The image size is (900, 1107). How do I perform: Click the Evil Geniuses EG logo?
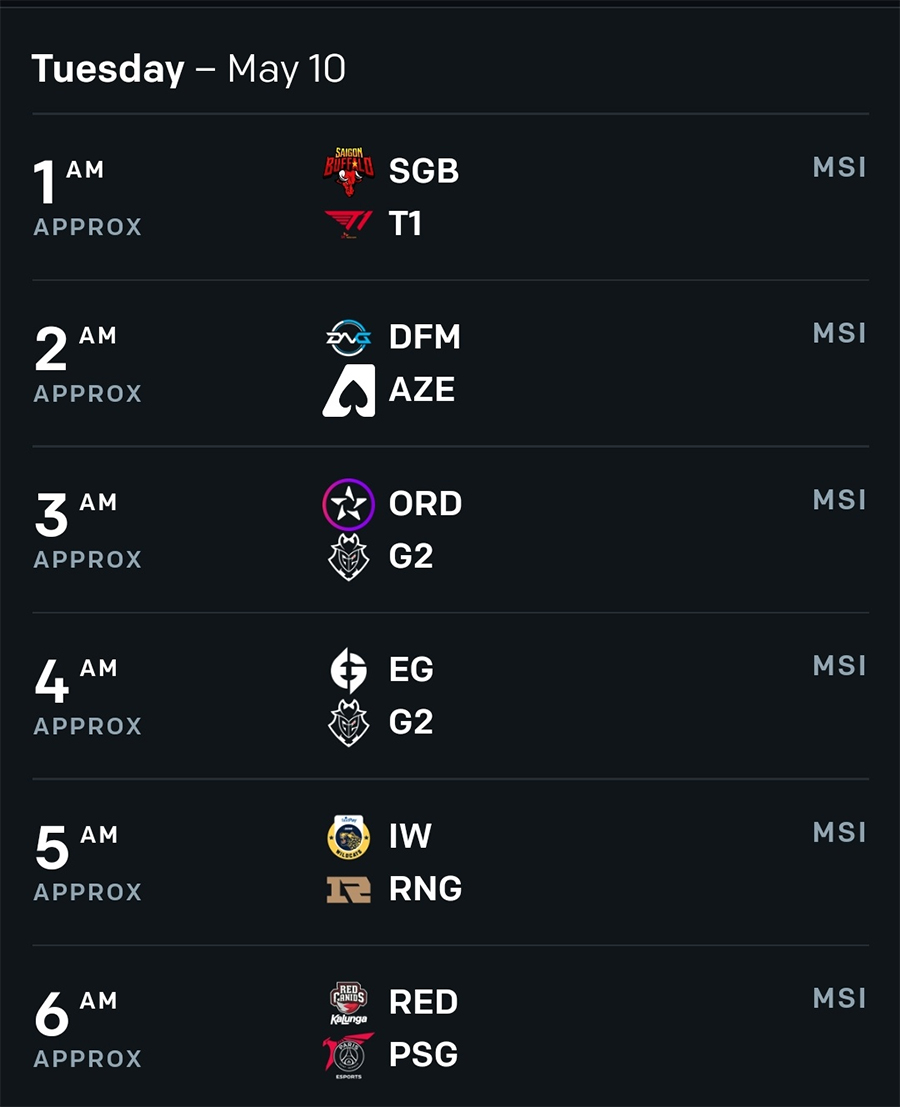[349, 671]
